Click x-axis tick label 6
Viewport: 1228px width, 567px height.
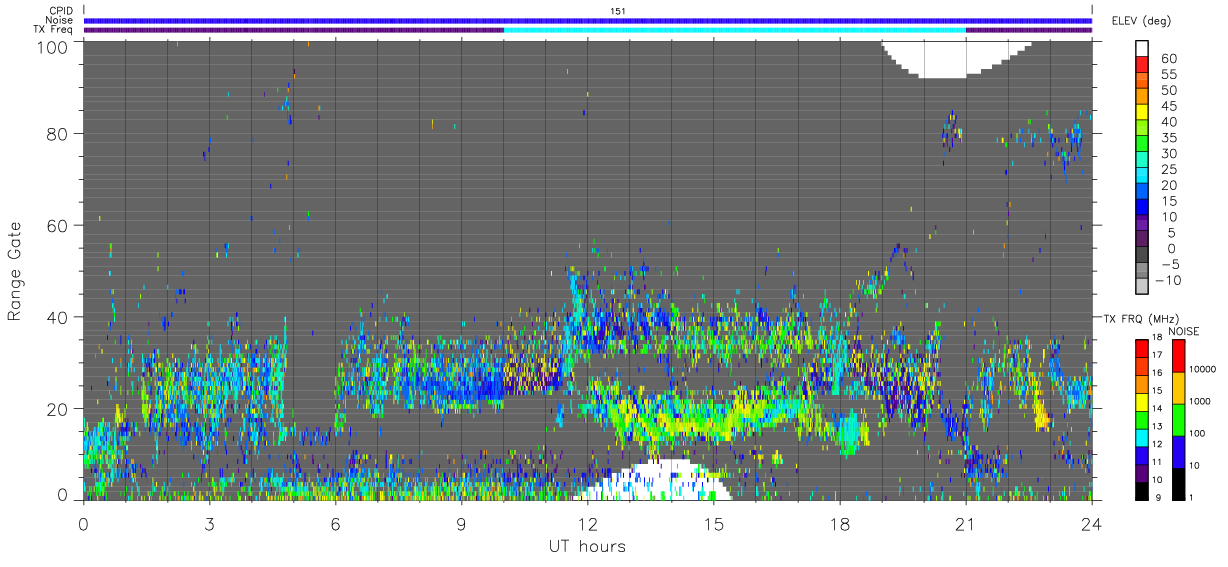pos(336,523)
